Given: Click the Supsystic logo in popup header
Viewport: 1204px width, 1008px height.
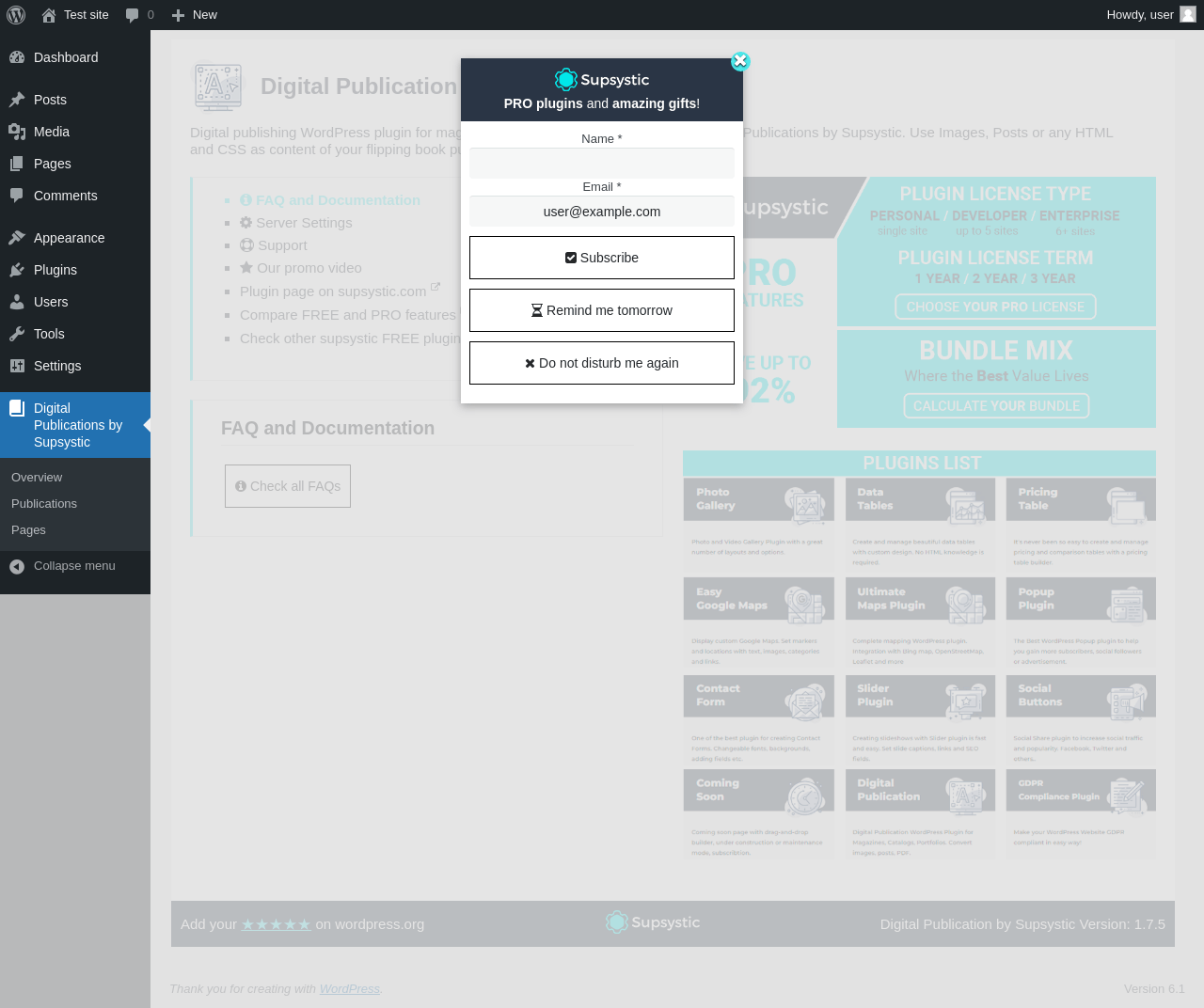Looking at the screenshot, I should [602, 80].
